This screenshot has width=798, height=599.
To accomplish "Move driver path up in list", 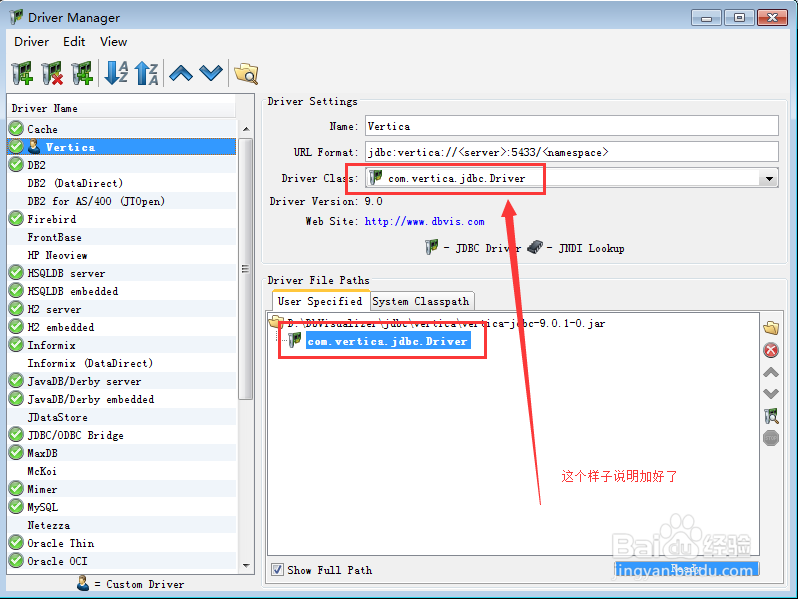I will click(x=771, y=373).
